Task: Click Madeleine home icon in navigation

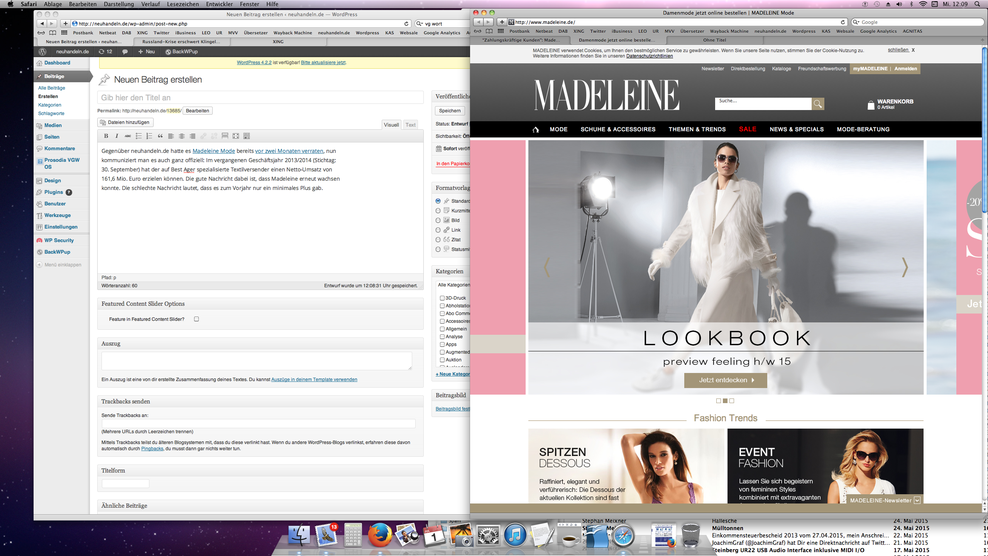Action: point(536,129)
